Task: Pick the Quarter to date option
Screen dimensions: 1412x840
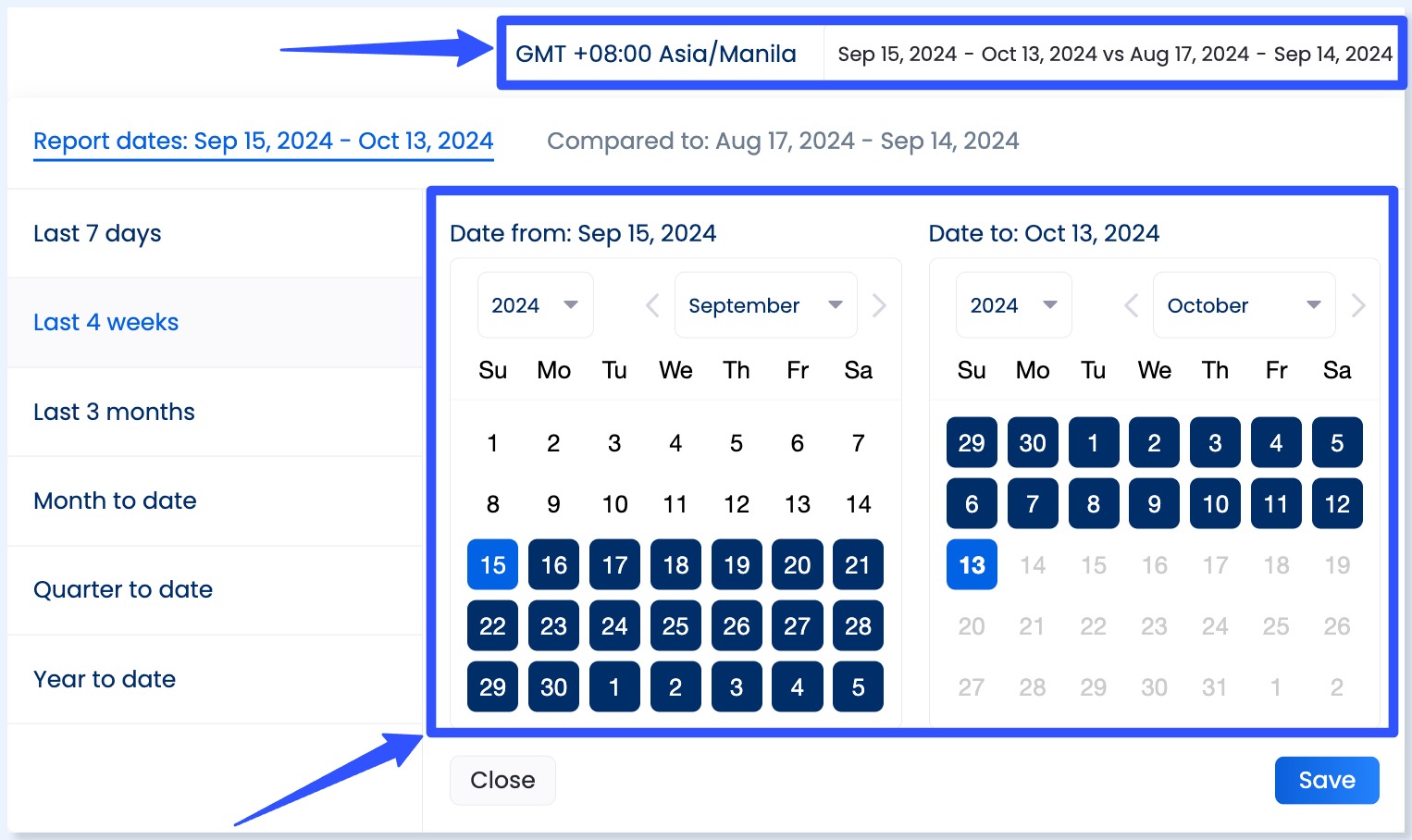Action: [x=123, y=589]
